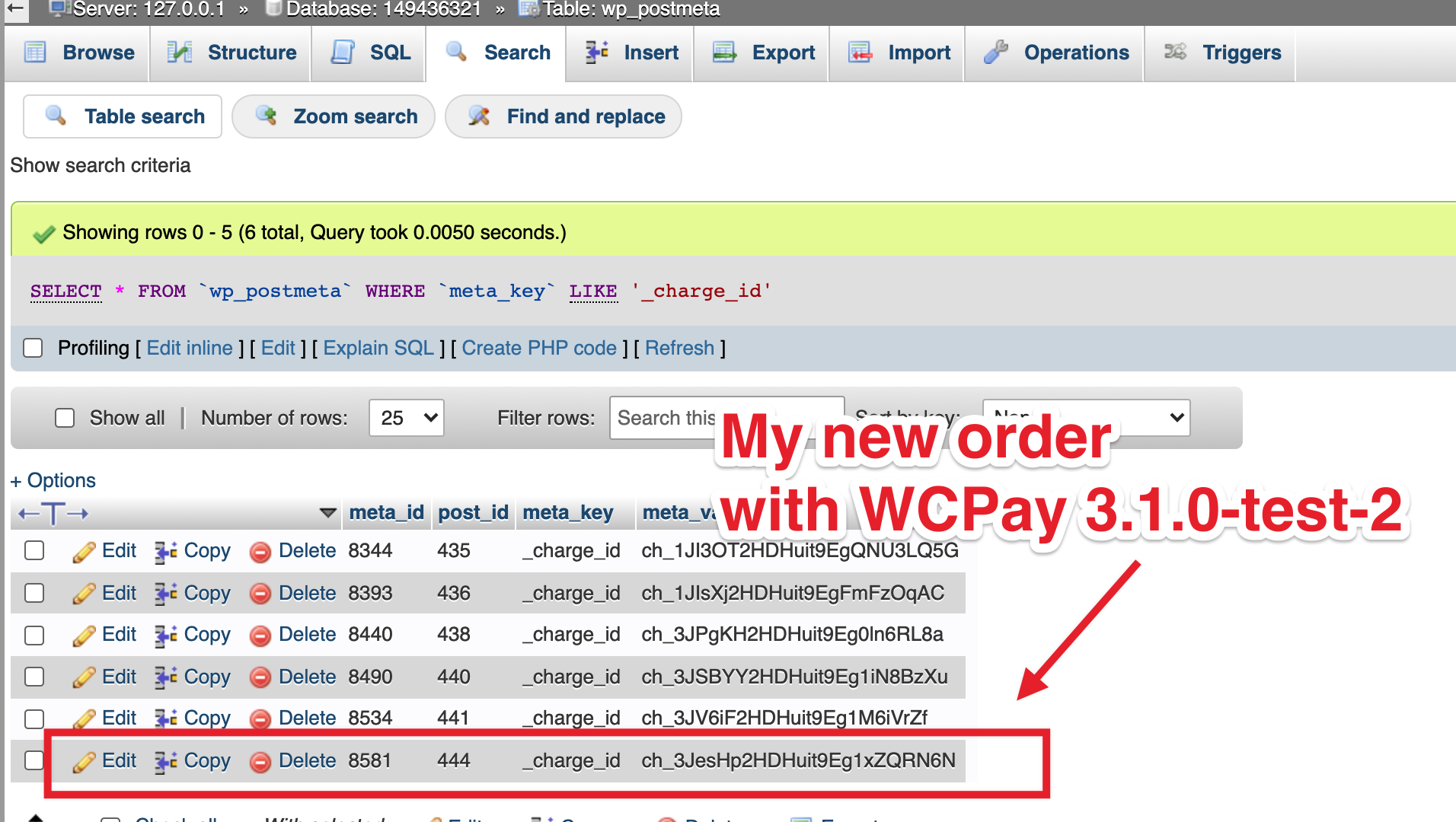The width and height of the screenshot is (1456, 822).
Task: Check the Show all rows checkbox
Action: (x=65, y=418)
